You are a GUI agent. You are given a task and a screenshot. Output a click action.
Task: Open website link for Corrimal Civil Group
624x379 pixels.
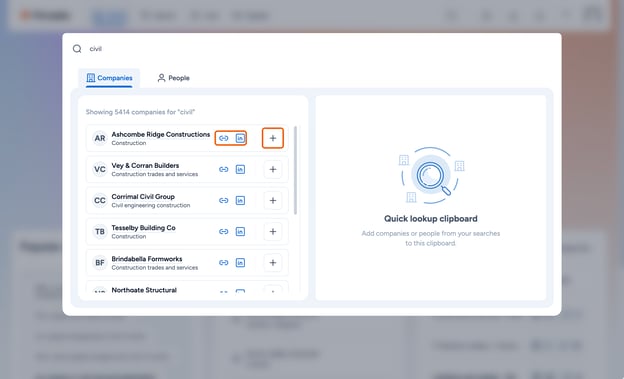point(224,200)
